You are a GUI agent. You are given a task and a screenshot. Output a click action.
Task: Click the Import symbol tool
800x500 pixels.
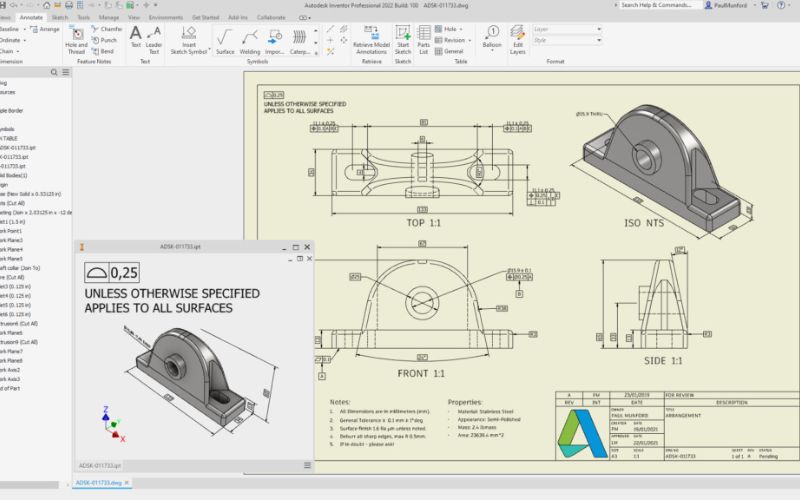[274, 41]
